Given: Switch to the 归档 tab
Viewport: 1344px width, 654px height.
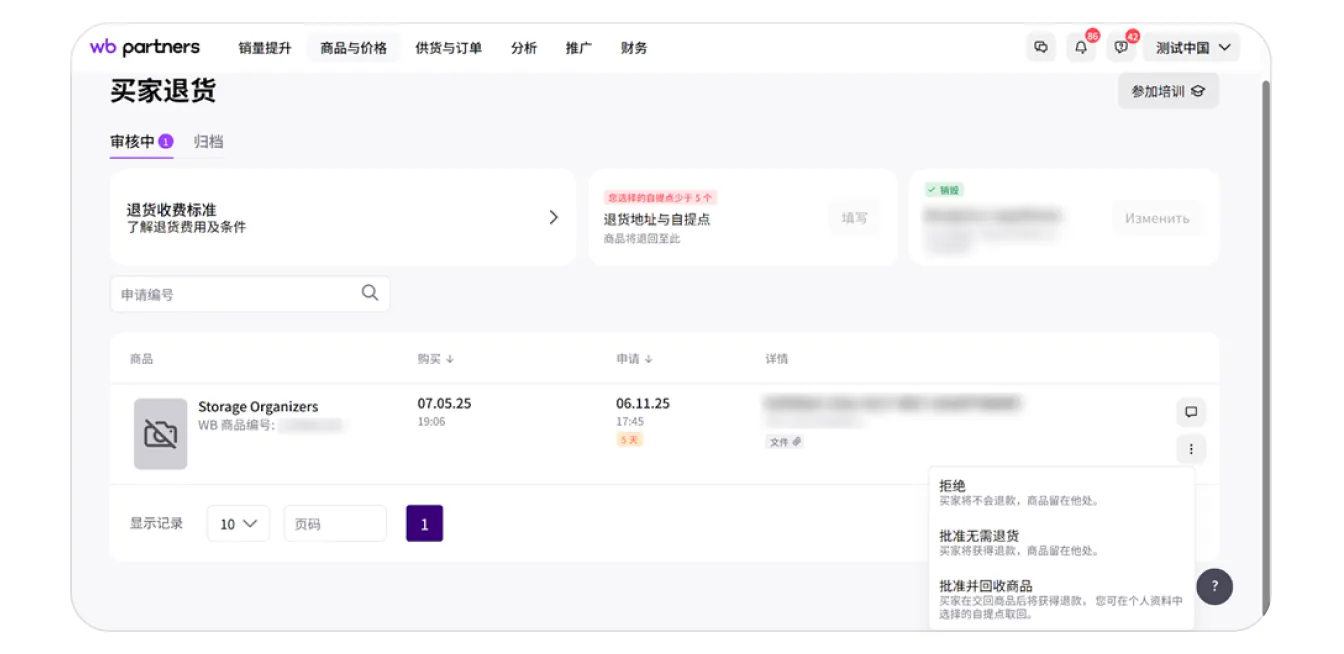Looking at the screenshot, I should pos(208,142).
